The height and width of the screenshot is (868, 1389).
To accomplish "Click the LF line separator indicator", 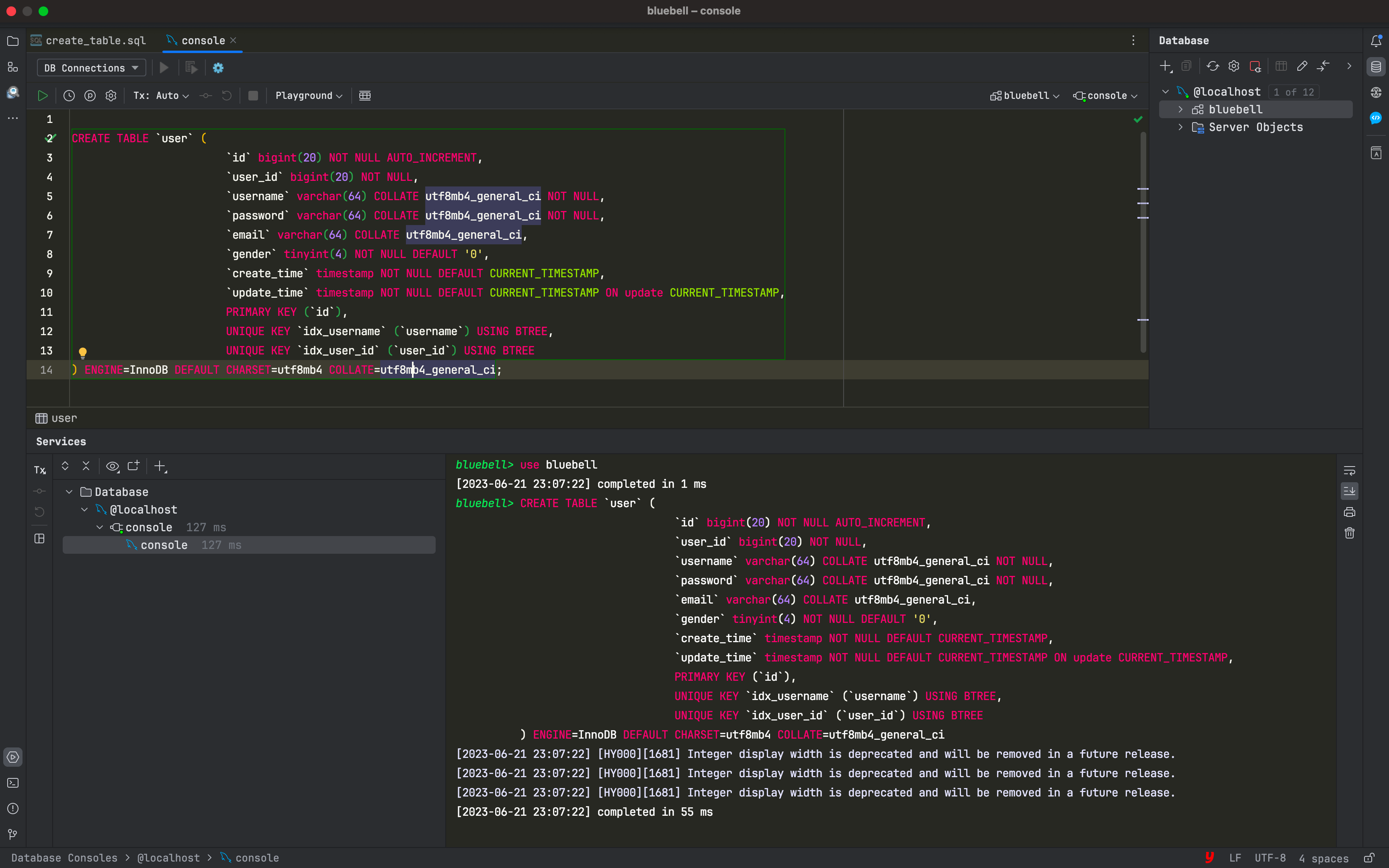I will (x=1235, y=858).
